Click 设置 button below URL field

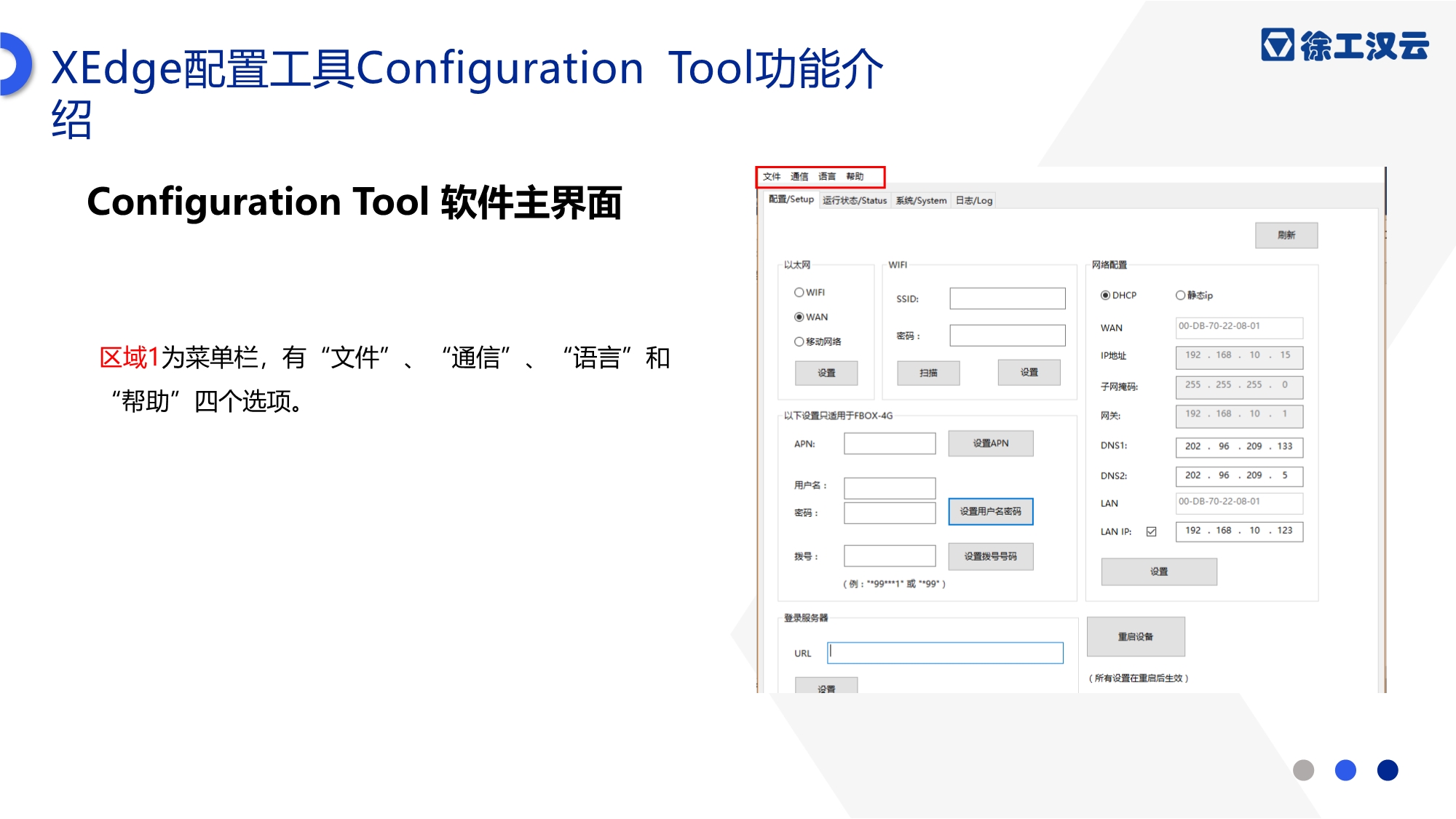pos(826,686)
